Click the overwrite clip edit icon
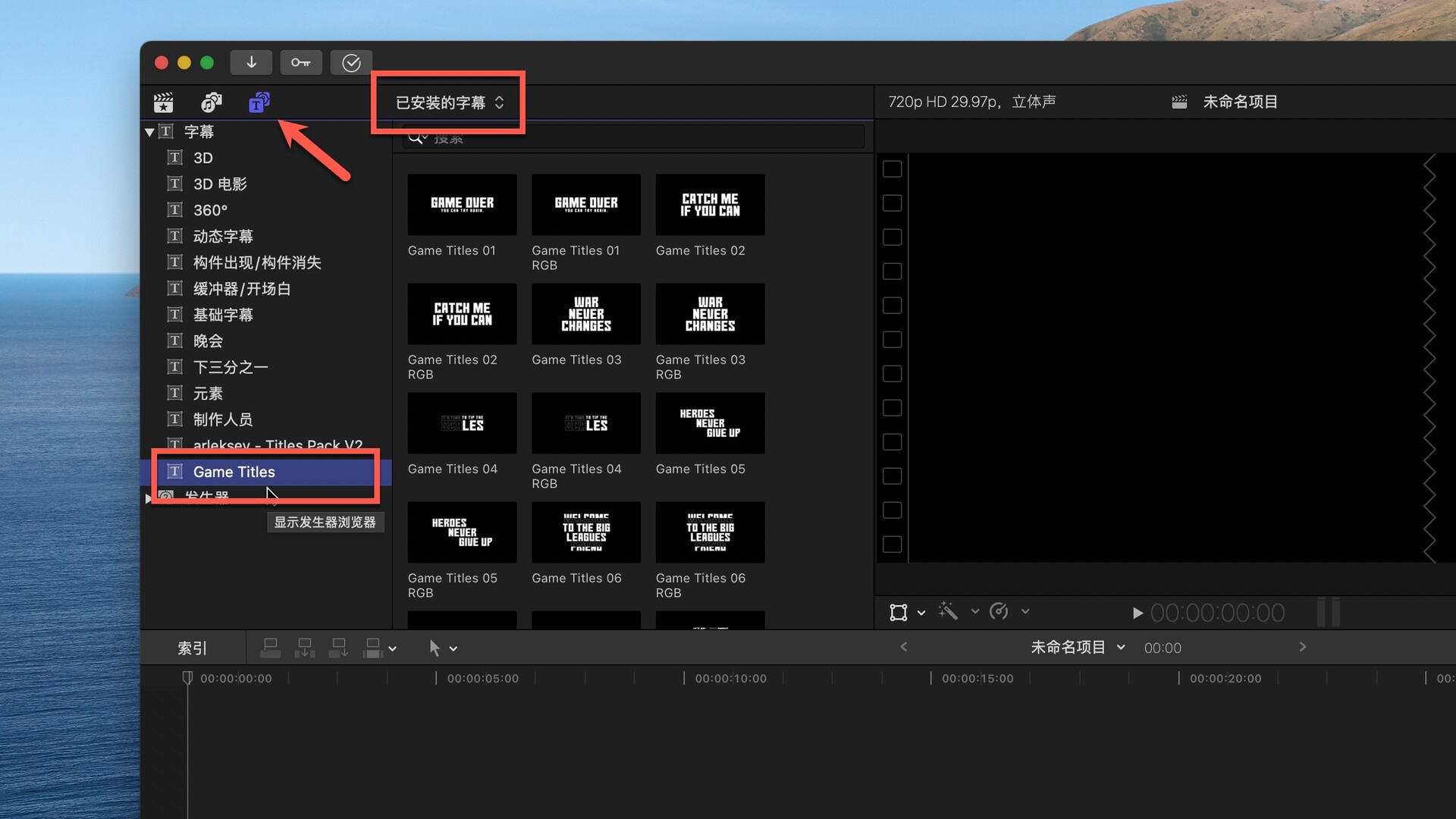 pos(372,648)
